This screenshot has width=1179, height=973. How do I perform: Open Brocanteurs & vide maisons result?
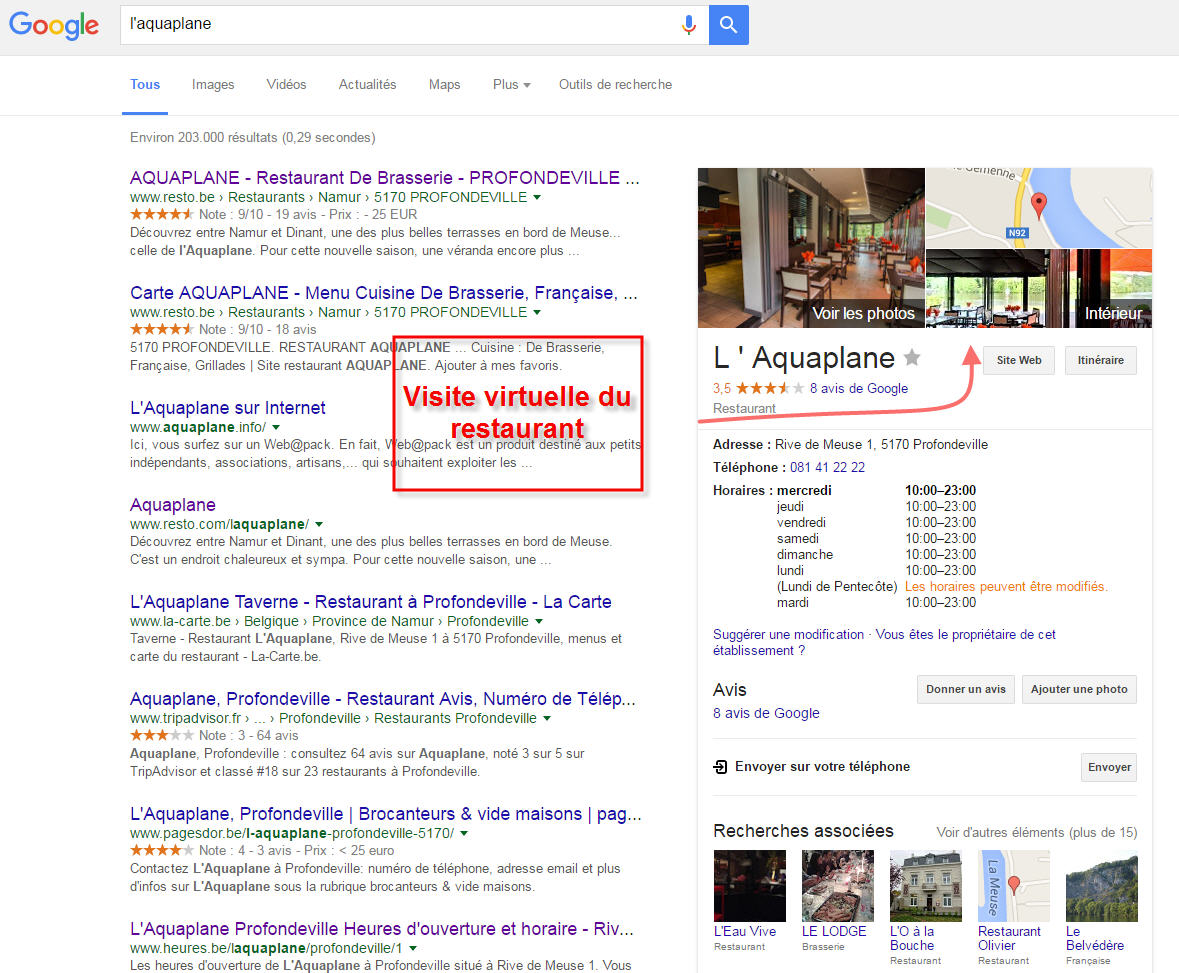click(x=386, y=814)
